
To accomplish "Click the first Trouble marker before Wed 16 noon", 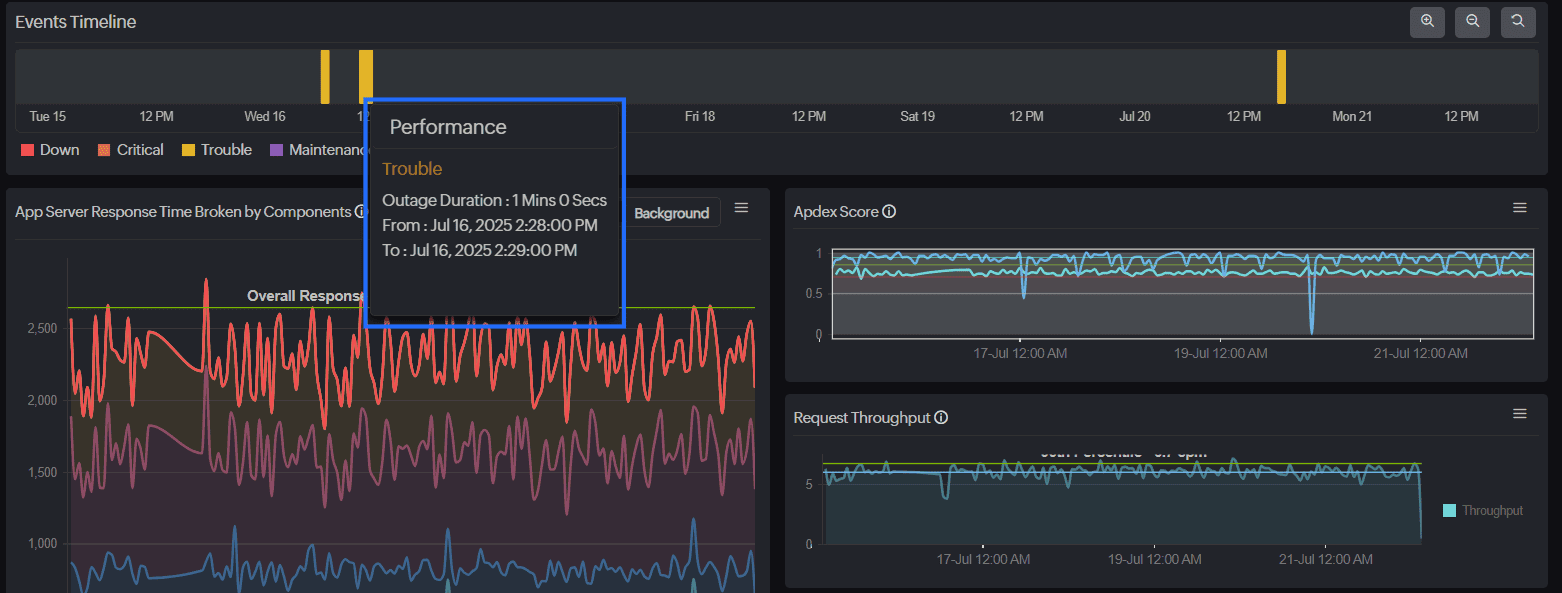I will 325,77.
